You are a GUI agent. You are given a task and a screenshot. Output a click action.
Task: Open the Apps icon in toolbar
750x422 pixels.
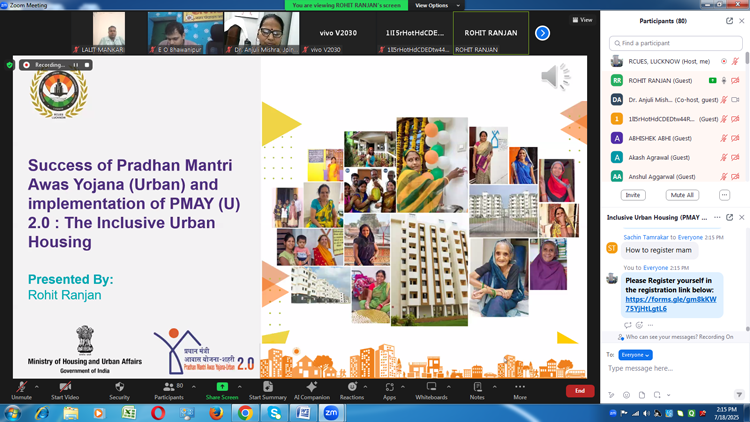click(389, 387)
